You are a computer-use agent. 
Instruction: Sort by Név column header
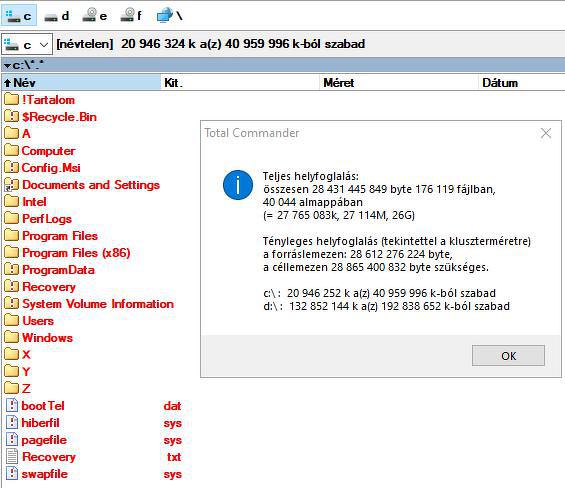[x=81, y=83]
